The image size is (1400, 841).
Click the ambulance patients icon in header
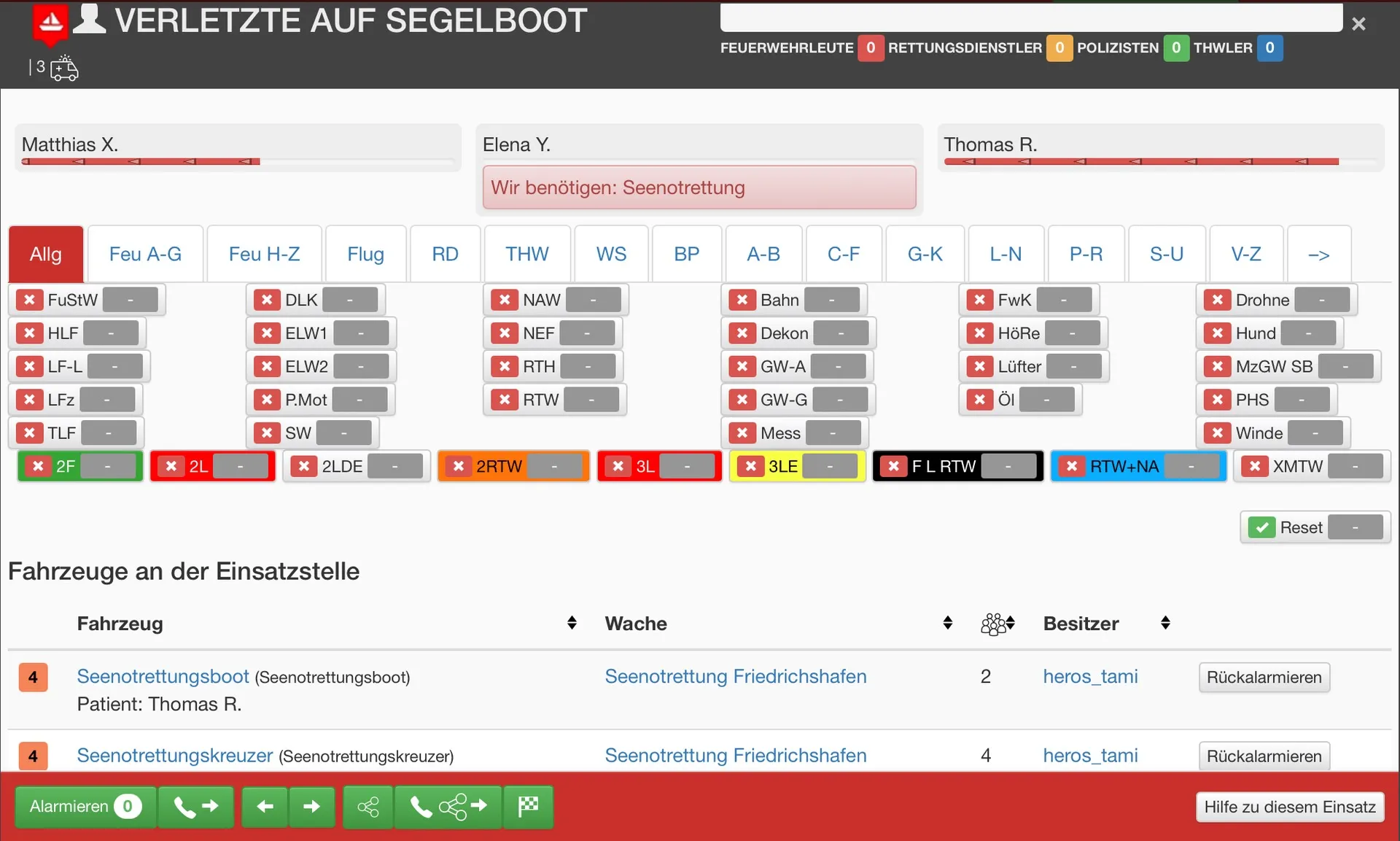pyautogui.click(x=64, y=69)
